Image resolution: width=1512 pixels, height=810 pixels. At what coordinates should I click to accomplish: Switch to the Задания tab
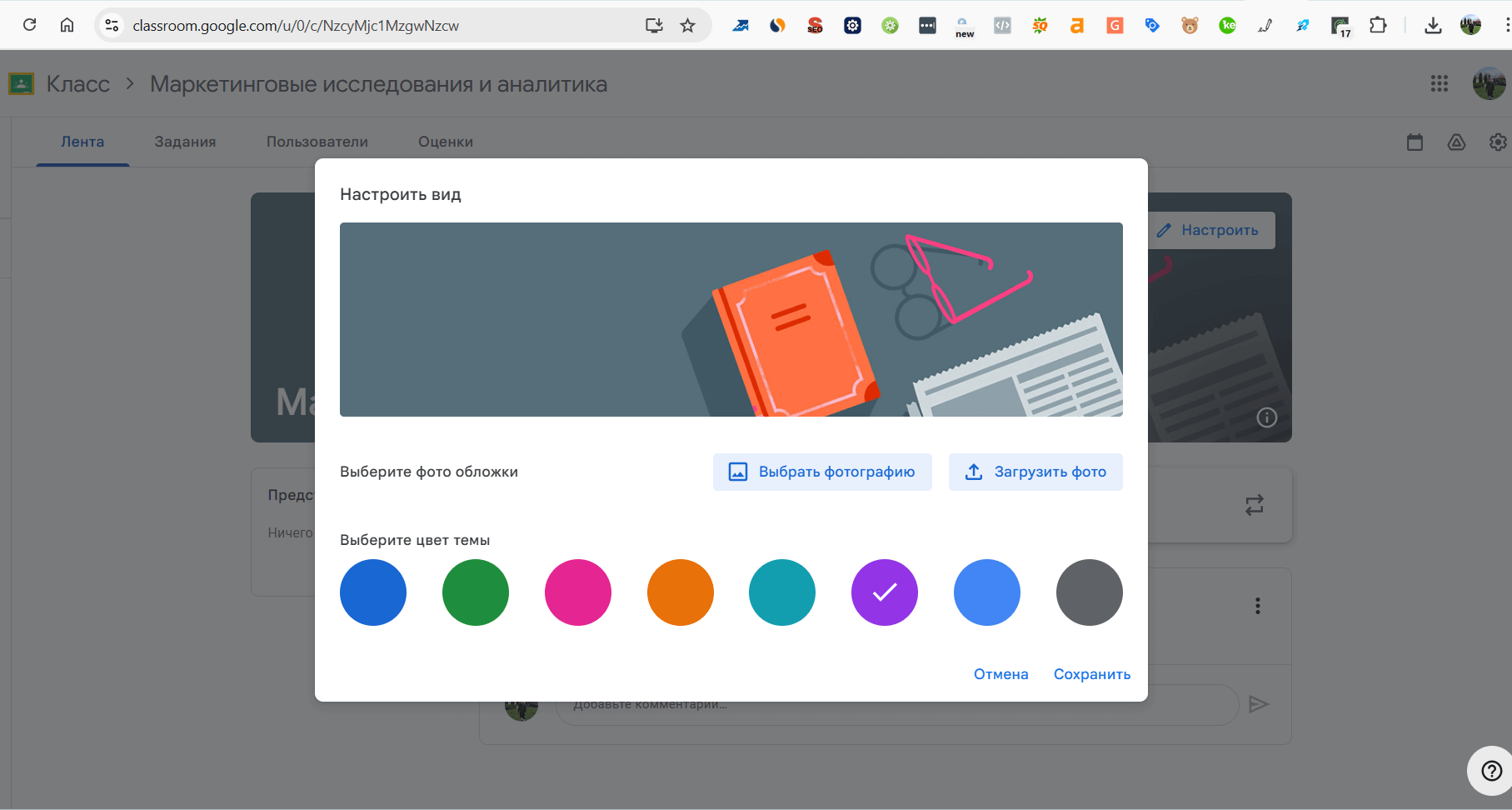[x=185, y=142]
